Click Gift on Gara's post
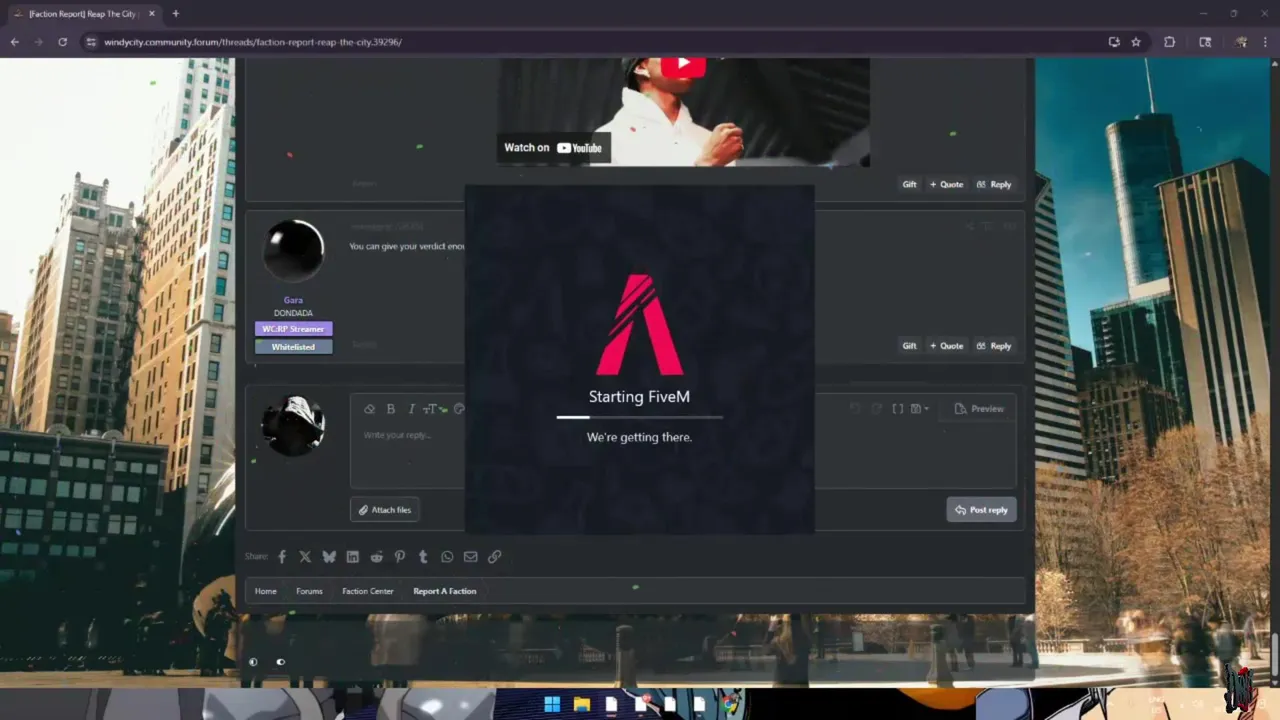 tap(909, 346)
